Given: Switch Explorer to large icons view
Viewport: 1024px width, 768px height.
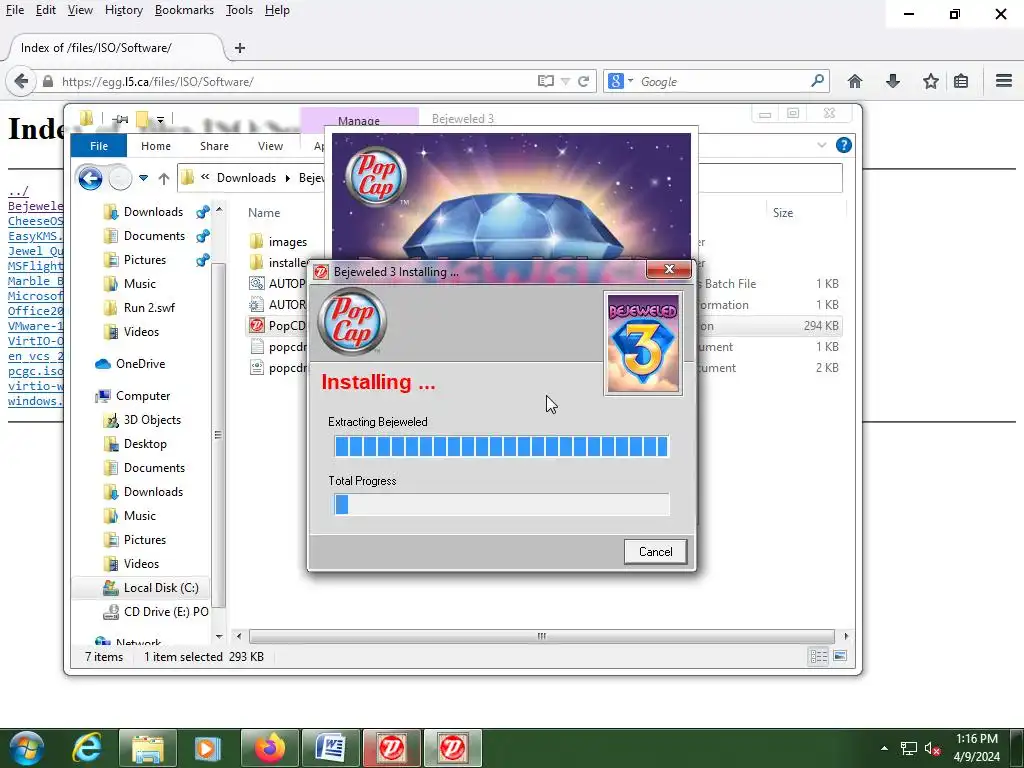Looking at the screenshot, I should [840, 656].
